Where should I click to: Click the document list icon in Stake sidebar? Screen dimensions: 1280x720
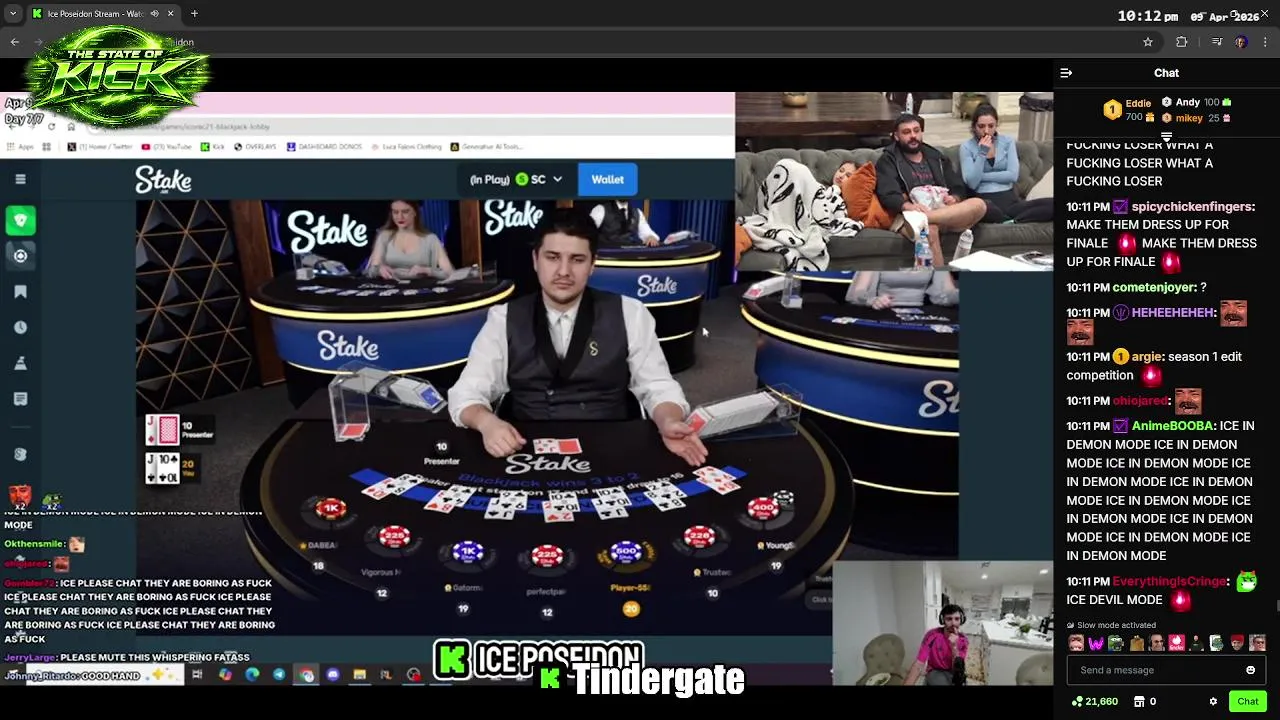tap(20, 399)
